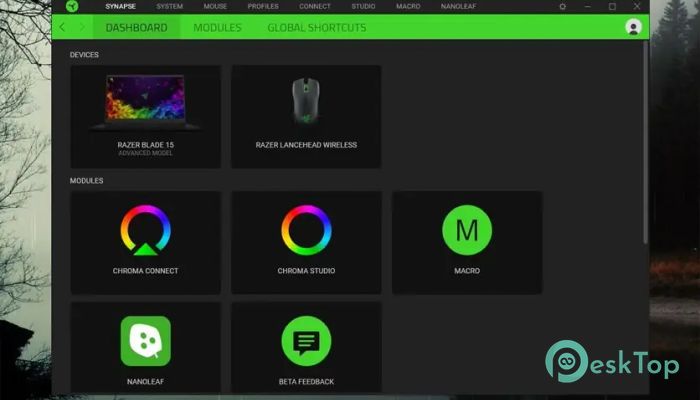700x400 pixels.
Task: Open the Macro top menu
Action: (x=408, y=6)
